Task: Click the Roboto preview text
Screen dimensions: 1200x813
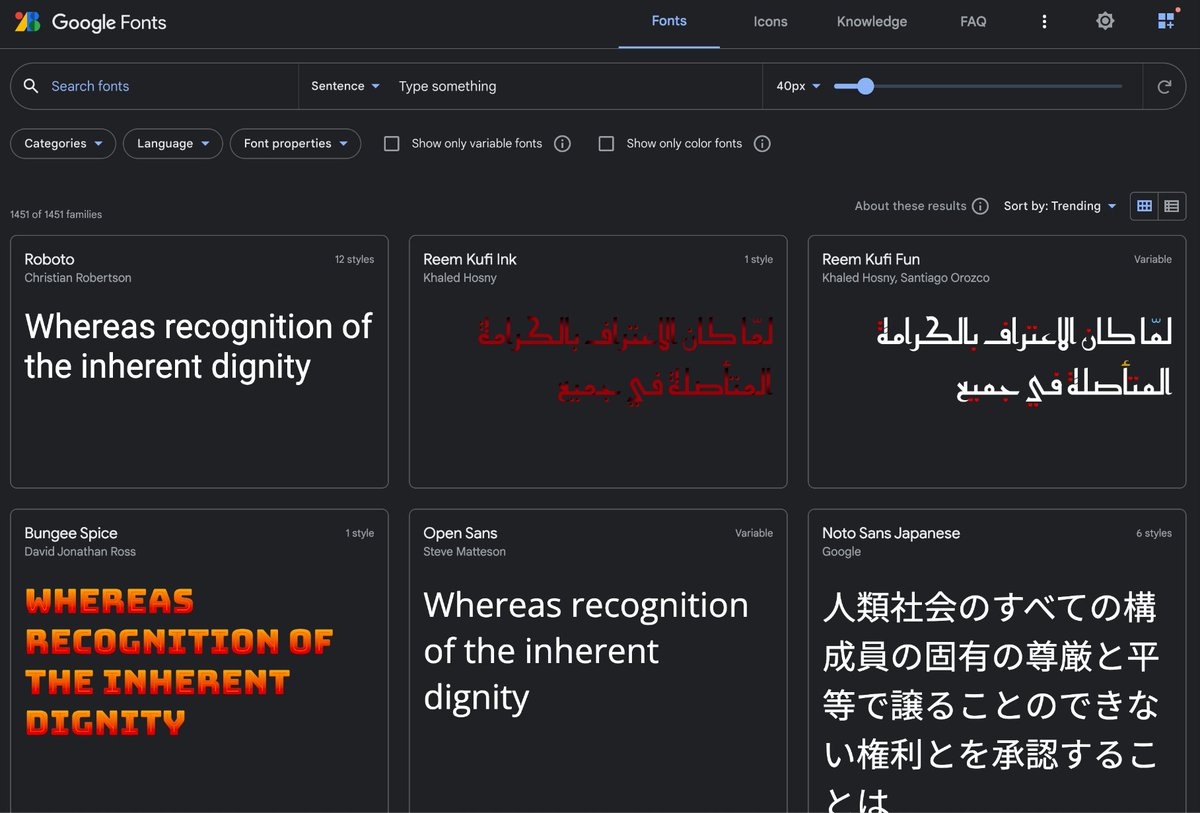Action: tap(198, 346)
